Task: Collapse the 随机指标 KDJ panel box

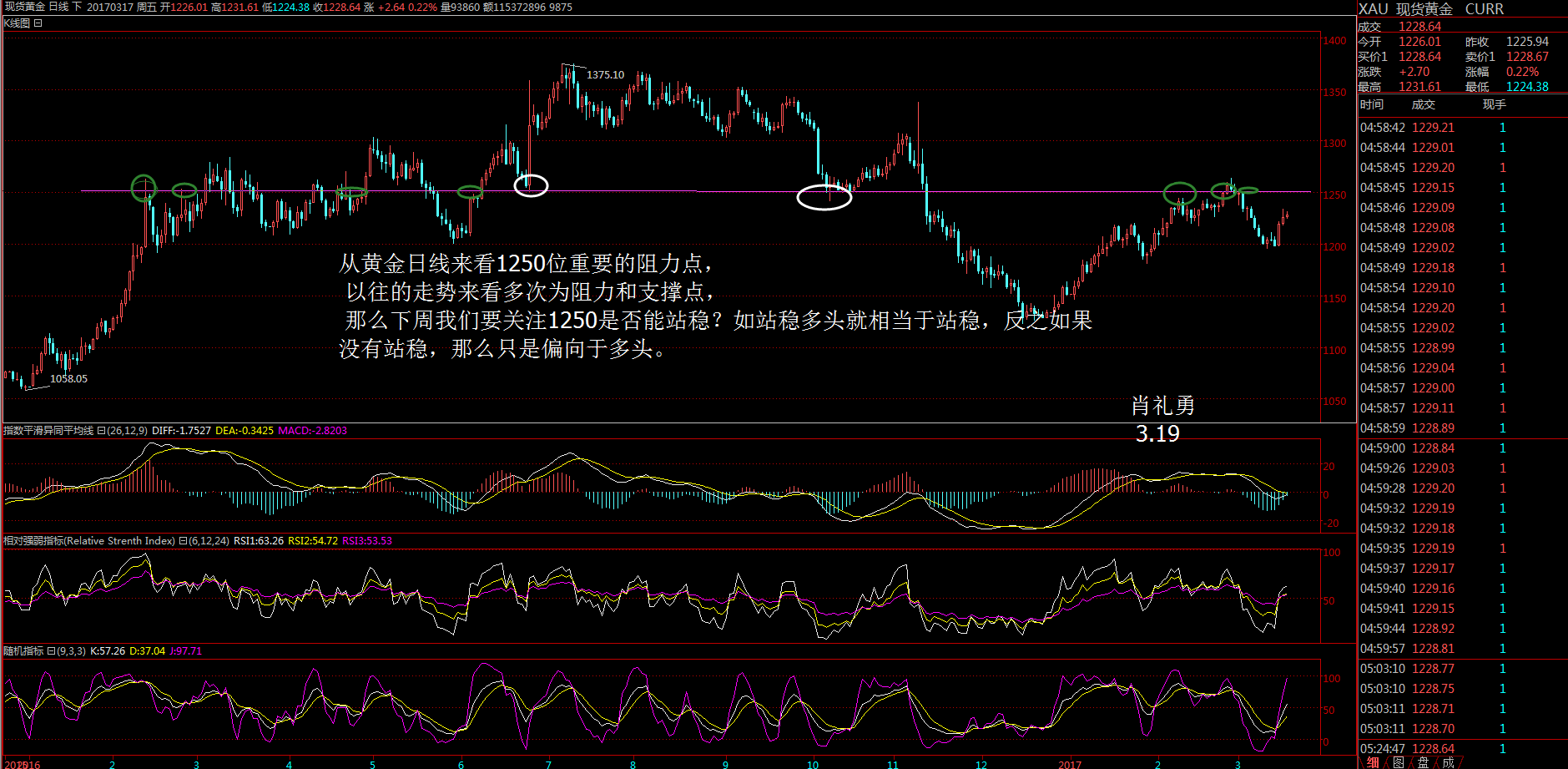Action: tap(51, 651)
